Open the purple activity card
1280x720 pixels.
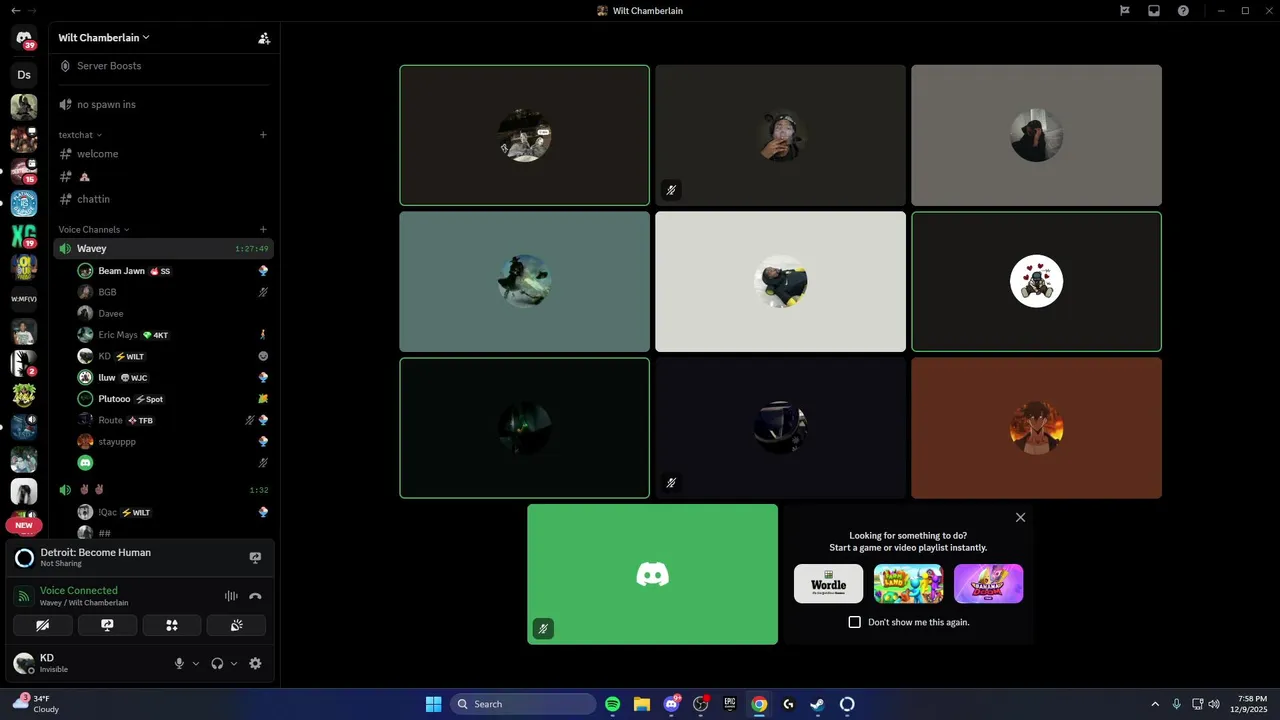(988, 584)
